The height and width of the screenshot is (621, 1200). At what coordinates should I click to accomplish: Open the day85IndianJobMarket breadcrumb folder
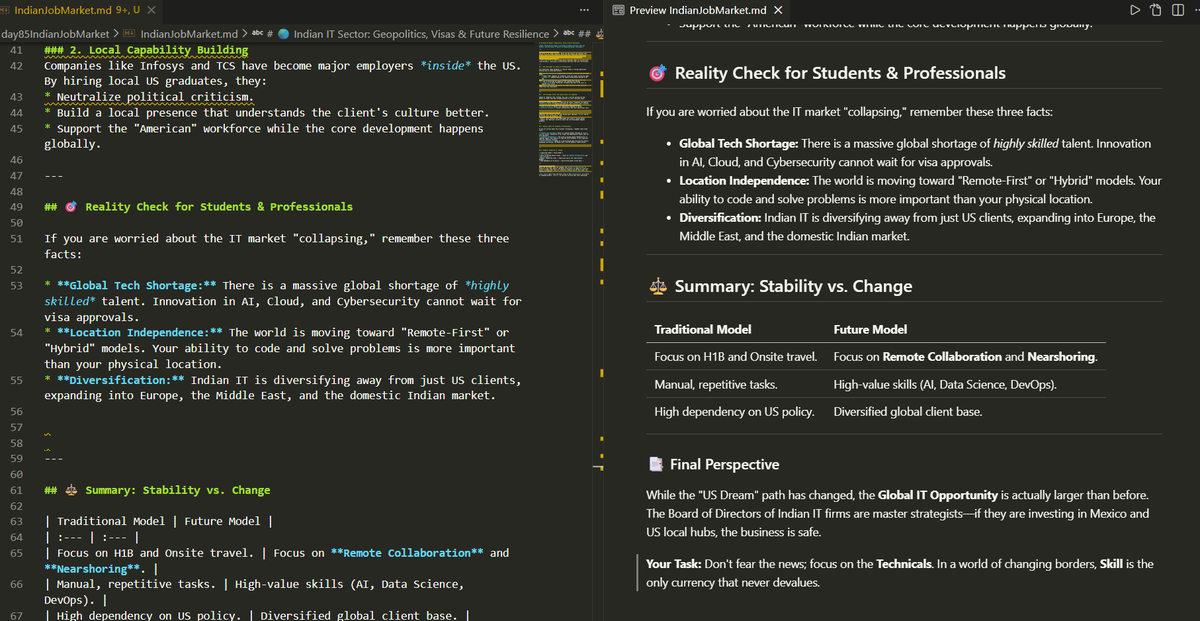[x=57, y=34]
